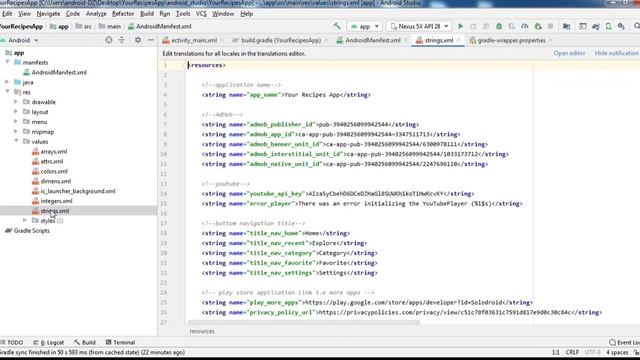Viewport: 640px width, 360px height.
Task: Click the horizontal scrollbar of the editor
Action: (x=304, y=322)
